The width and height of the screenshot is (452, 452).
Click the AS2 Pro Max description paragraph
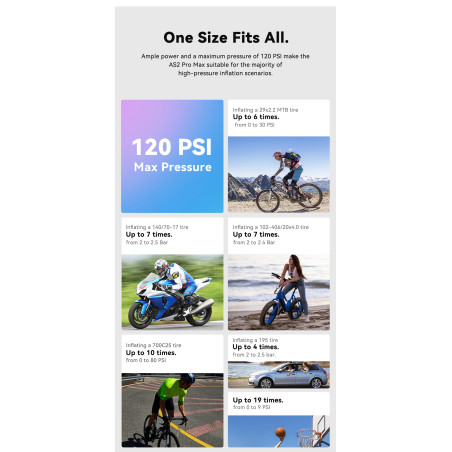click(x=225, y=65)
